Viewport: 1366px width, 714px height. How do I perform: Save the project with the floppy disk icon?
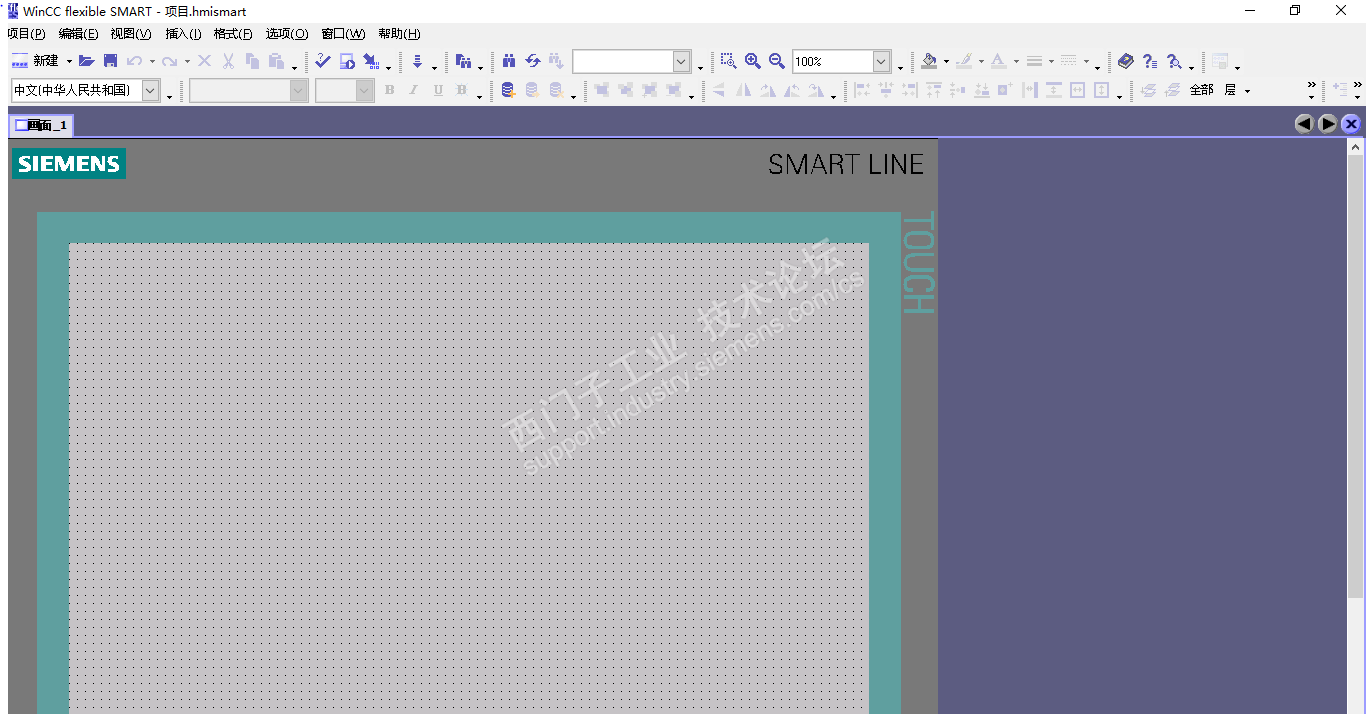(110, 61)
